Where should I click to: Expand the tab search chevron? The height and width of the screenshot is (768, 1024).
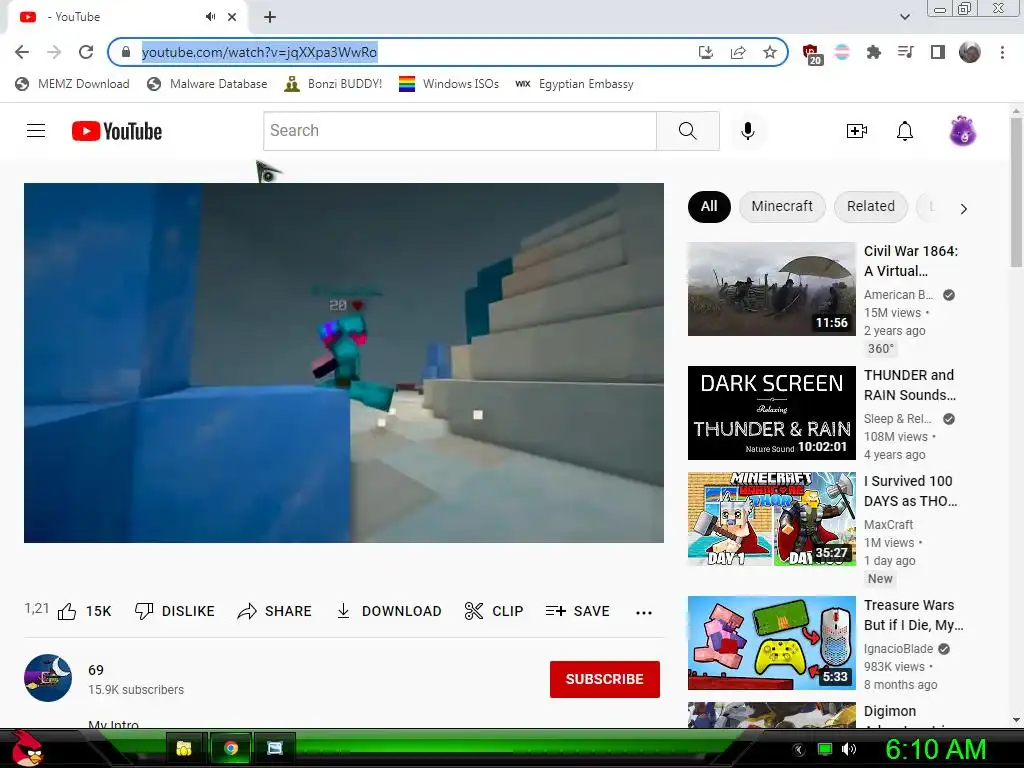904,17
